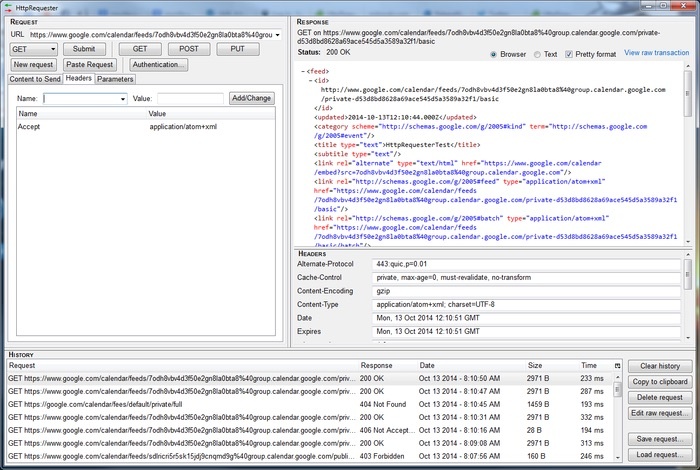This screenshot has height=470, width=700.
Task: Toggle the Pretty format checkbox
Action: 569,54
